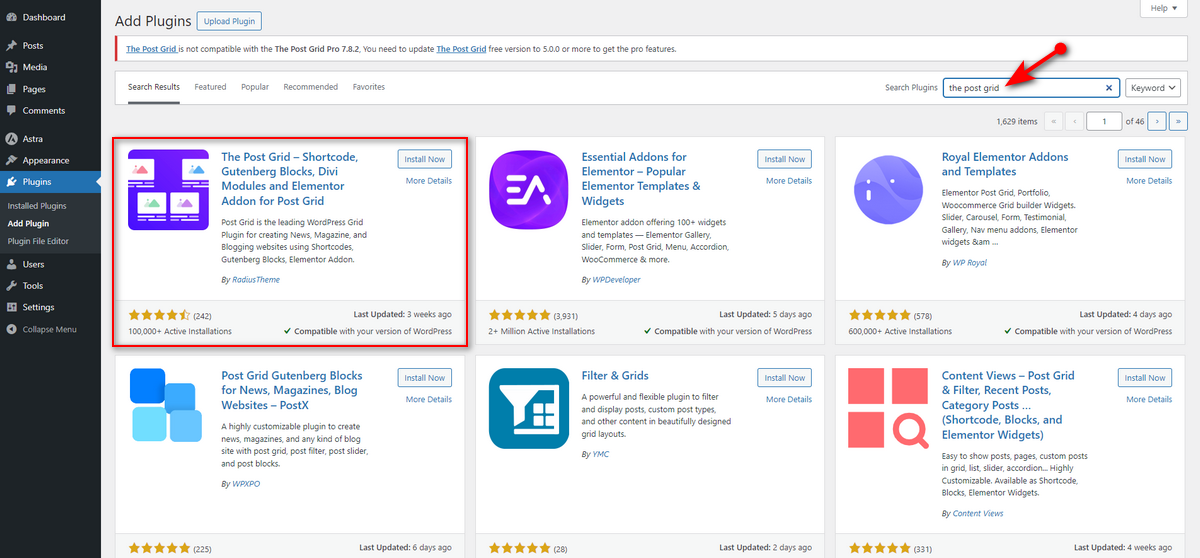Click the Posts pin icon

(11, 46)
